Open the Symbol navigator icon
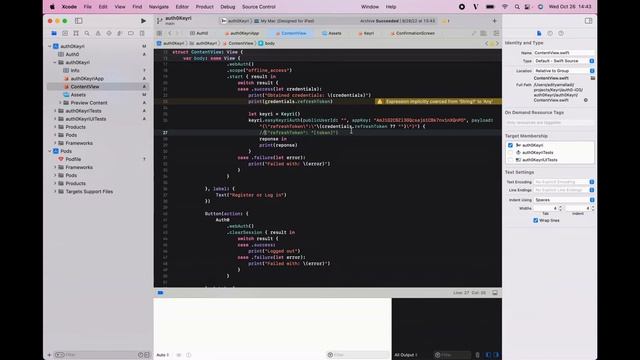 pos(76,33)
